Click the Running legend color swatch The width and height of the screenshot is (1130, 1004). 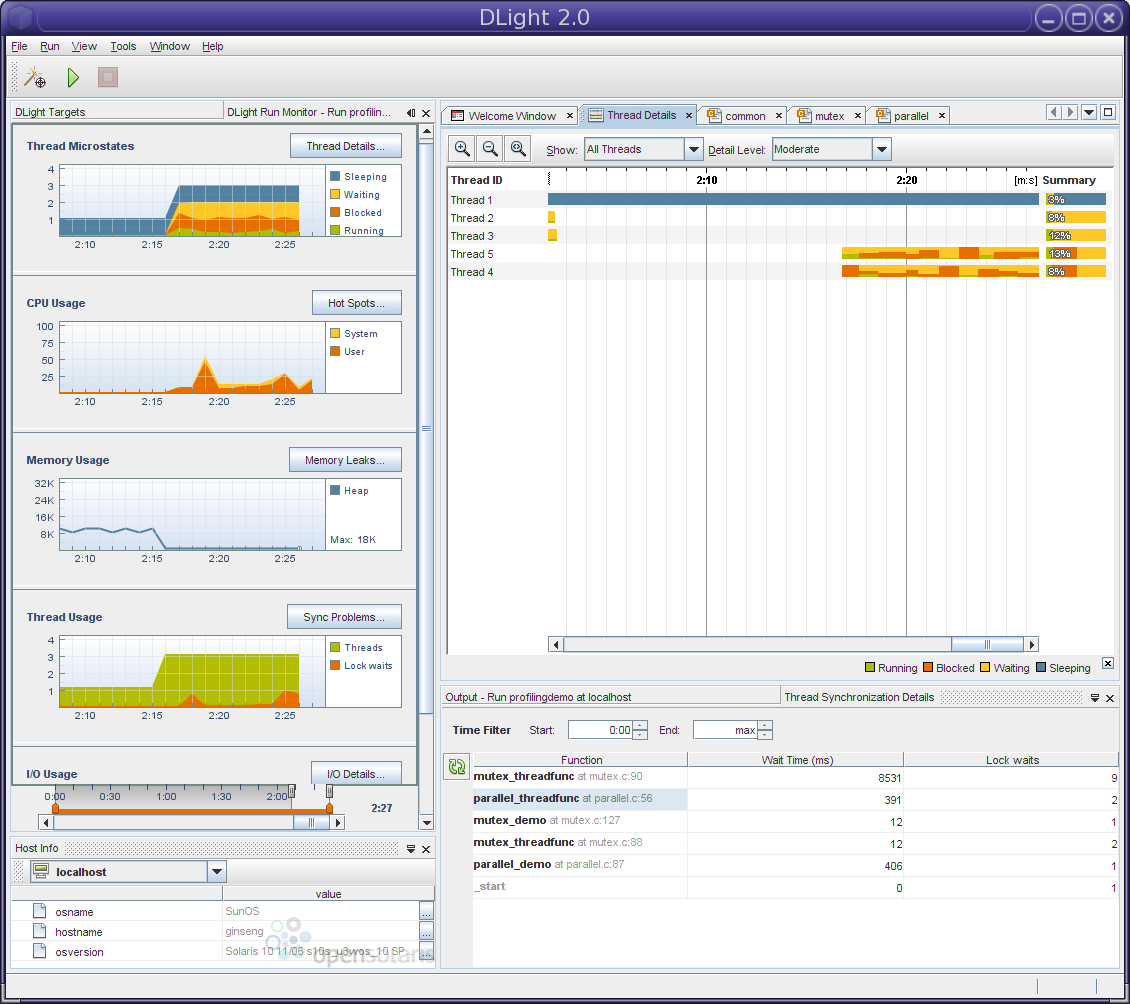870,667
